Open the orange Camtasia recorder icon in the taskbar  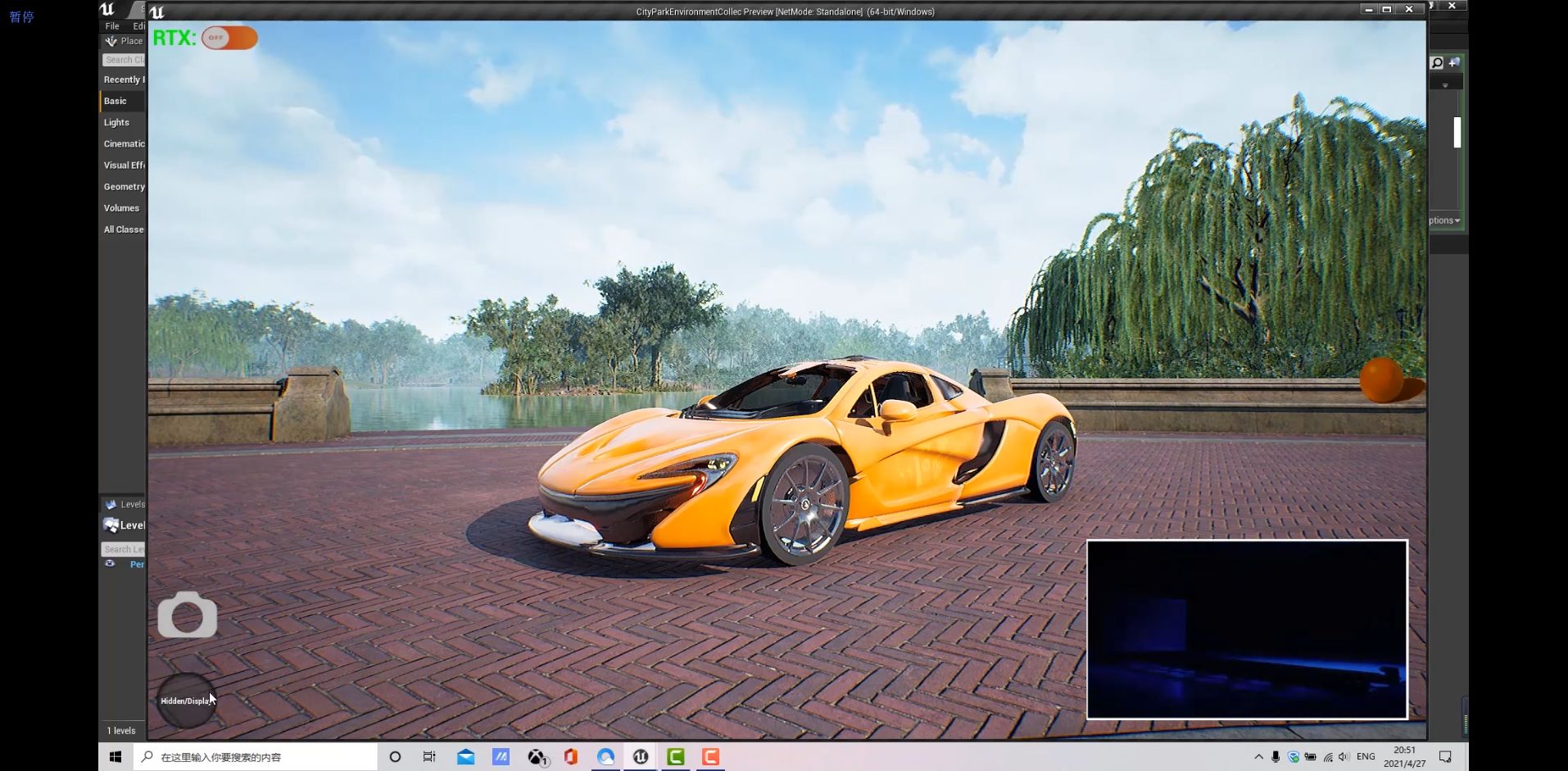pos(710,756)
